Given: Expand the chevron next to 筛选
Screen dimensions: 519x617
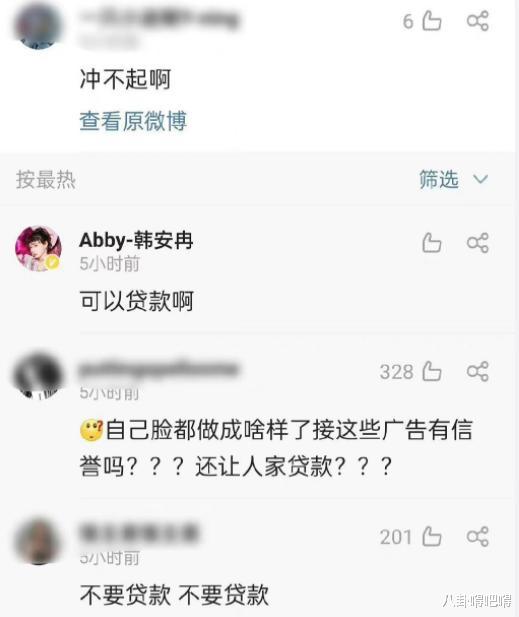Looking at the screenshot, I should [x=480, y=180].
